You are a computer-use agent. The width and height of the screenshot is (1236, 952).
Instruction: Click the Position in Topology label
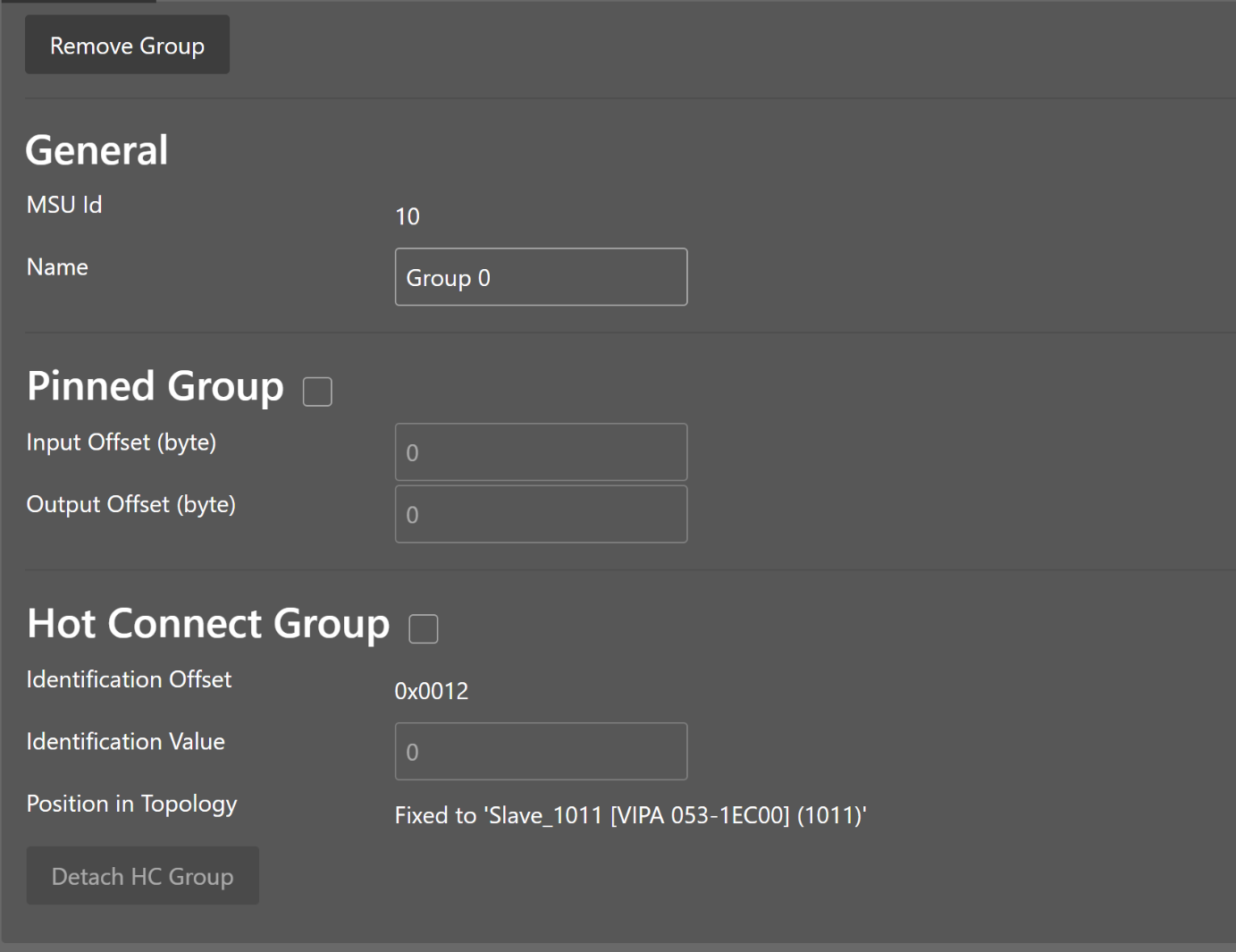[x=132, y=805]
